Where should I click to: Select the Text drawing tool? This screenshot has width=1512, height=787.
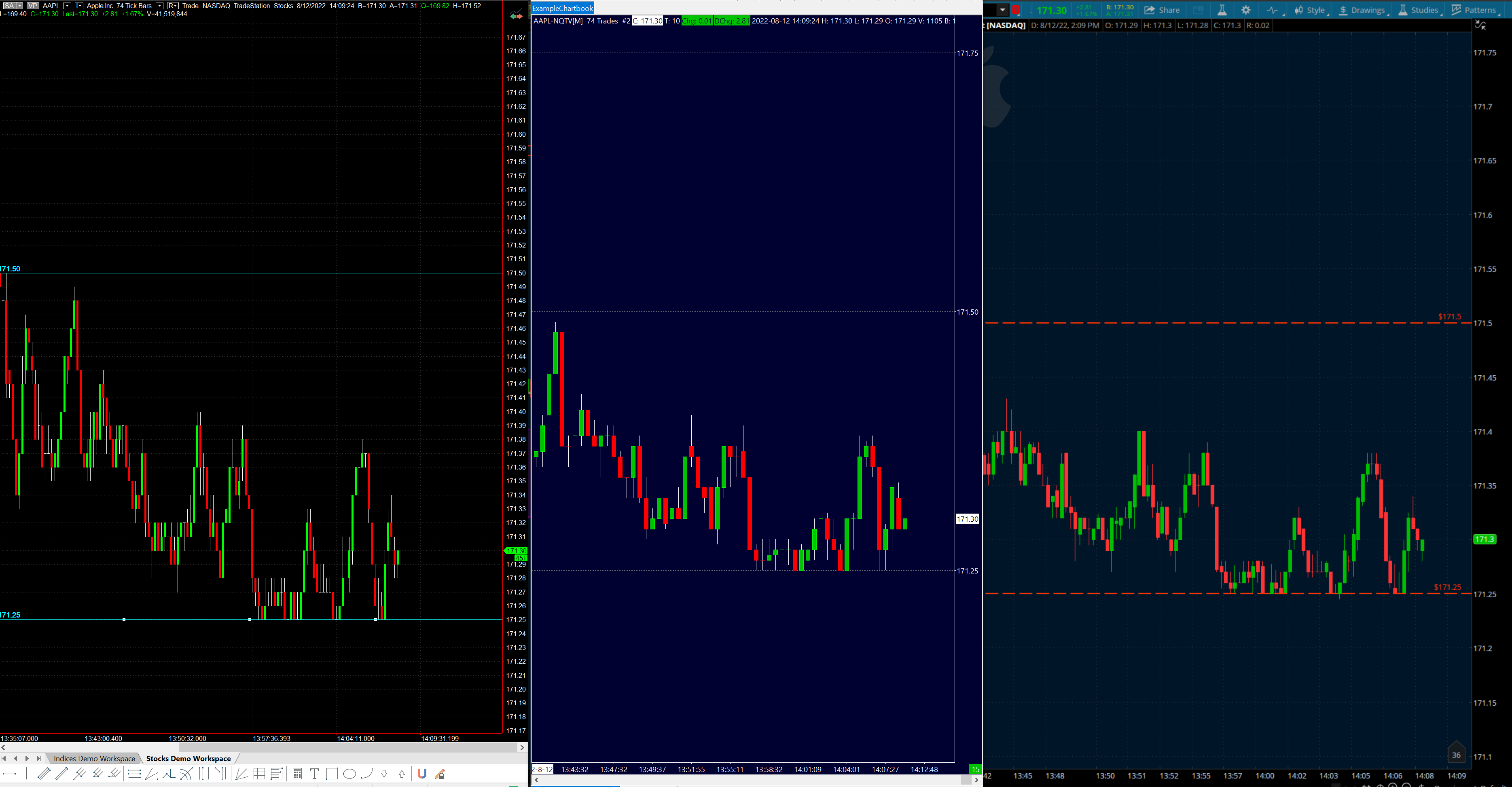click(315, 774)
